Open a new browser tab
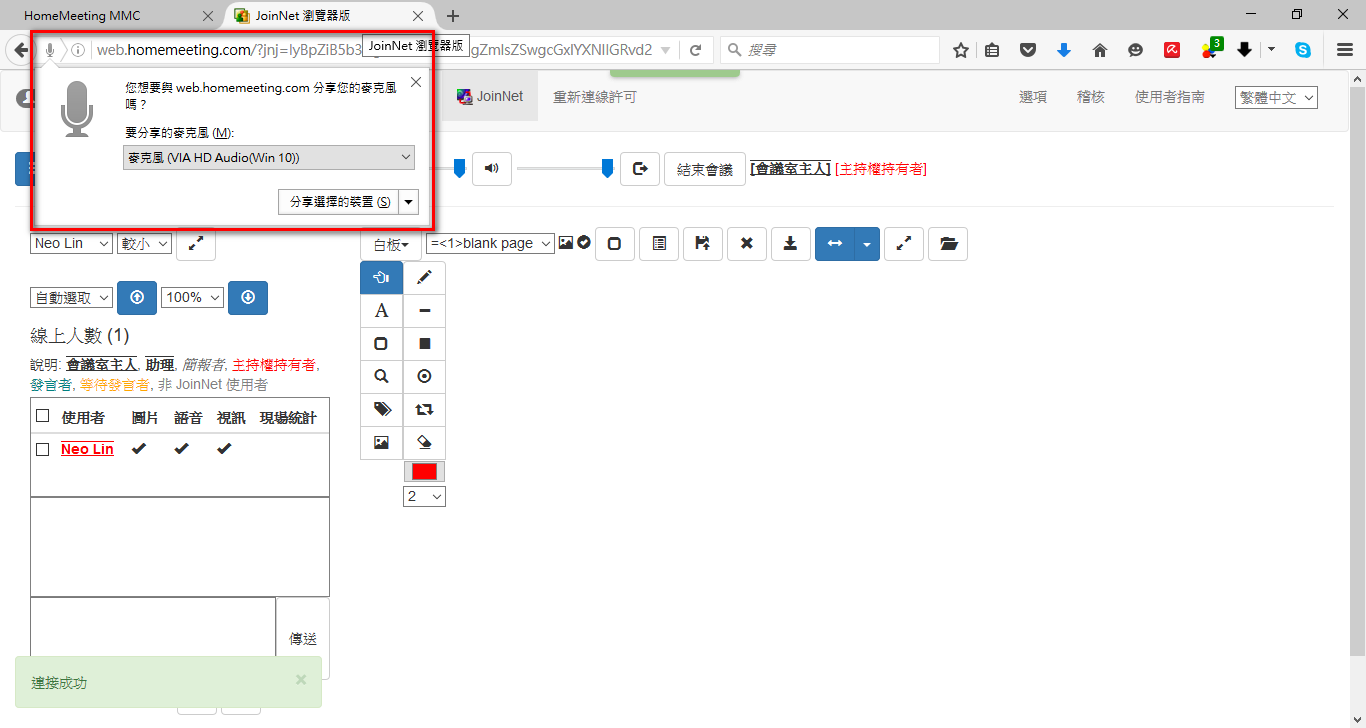 453,16
